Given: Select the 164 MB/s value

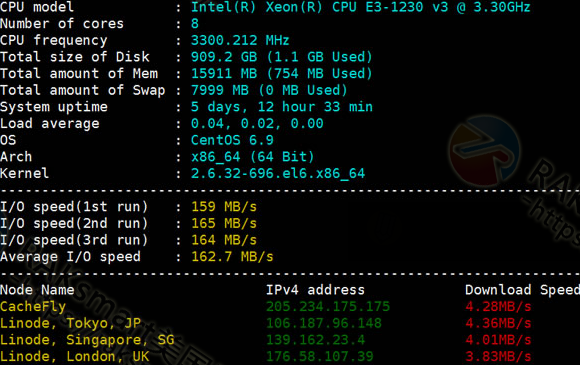Looking at the screenshot, I should tap(224, 240).
